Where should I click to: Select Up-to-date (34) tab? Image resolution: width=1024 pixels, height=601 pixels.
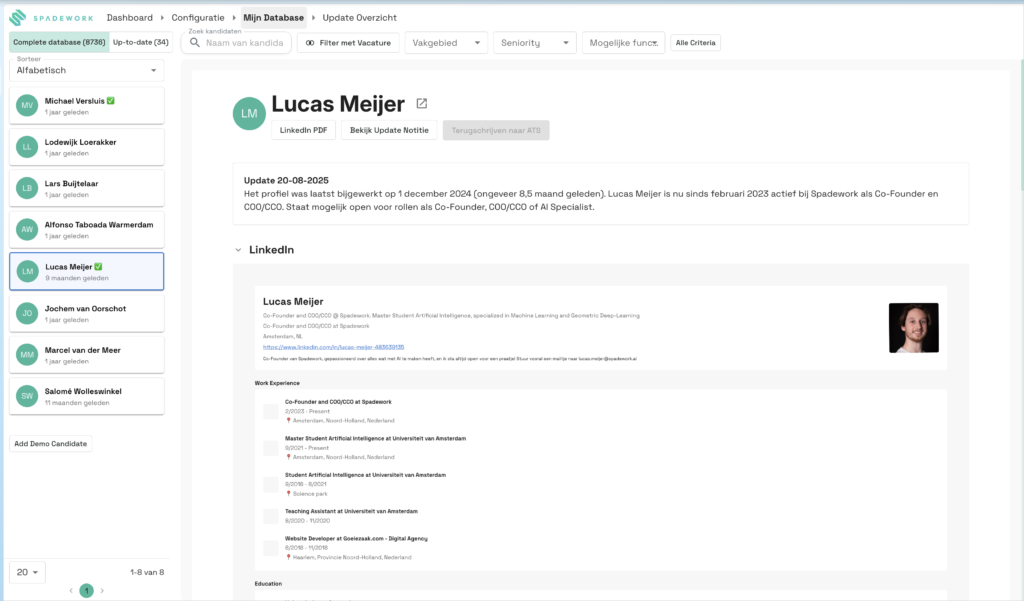coord(140,42)
